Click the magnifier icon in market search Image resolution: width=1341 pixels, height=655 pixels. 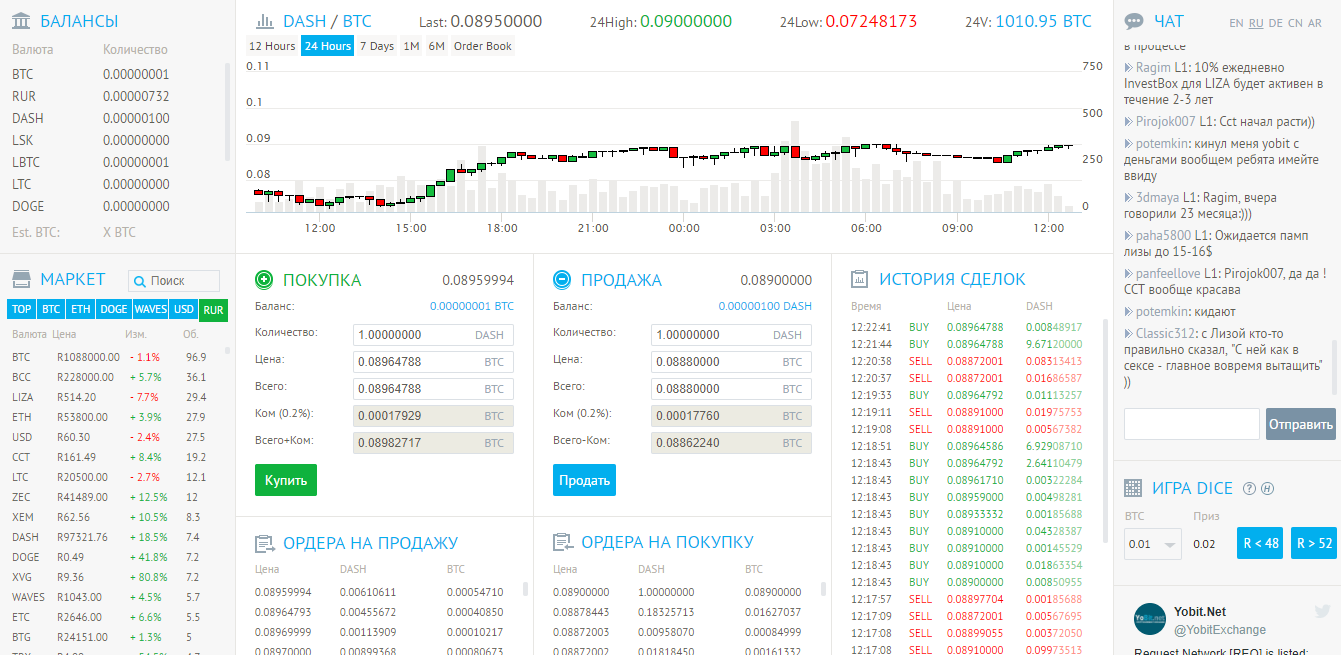pos(139,281)
